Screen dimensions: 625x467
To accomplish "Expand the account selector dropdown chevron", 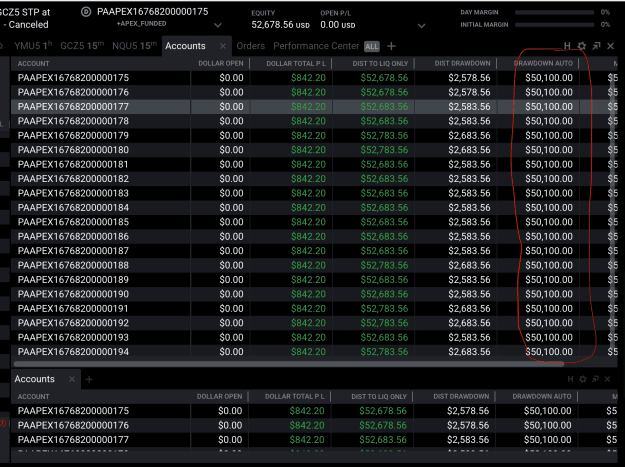I will pyautogui.click(x=218, y=25).
